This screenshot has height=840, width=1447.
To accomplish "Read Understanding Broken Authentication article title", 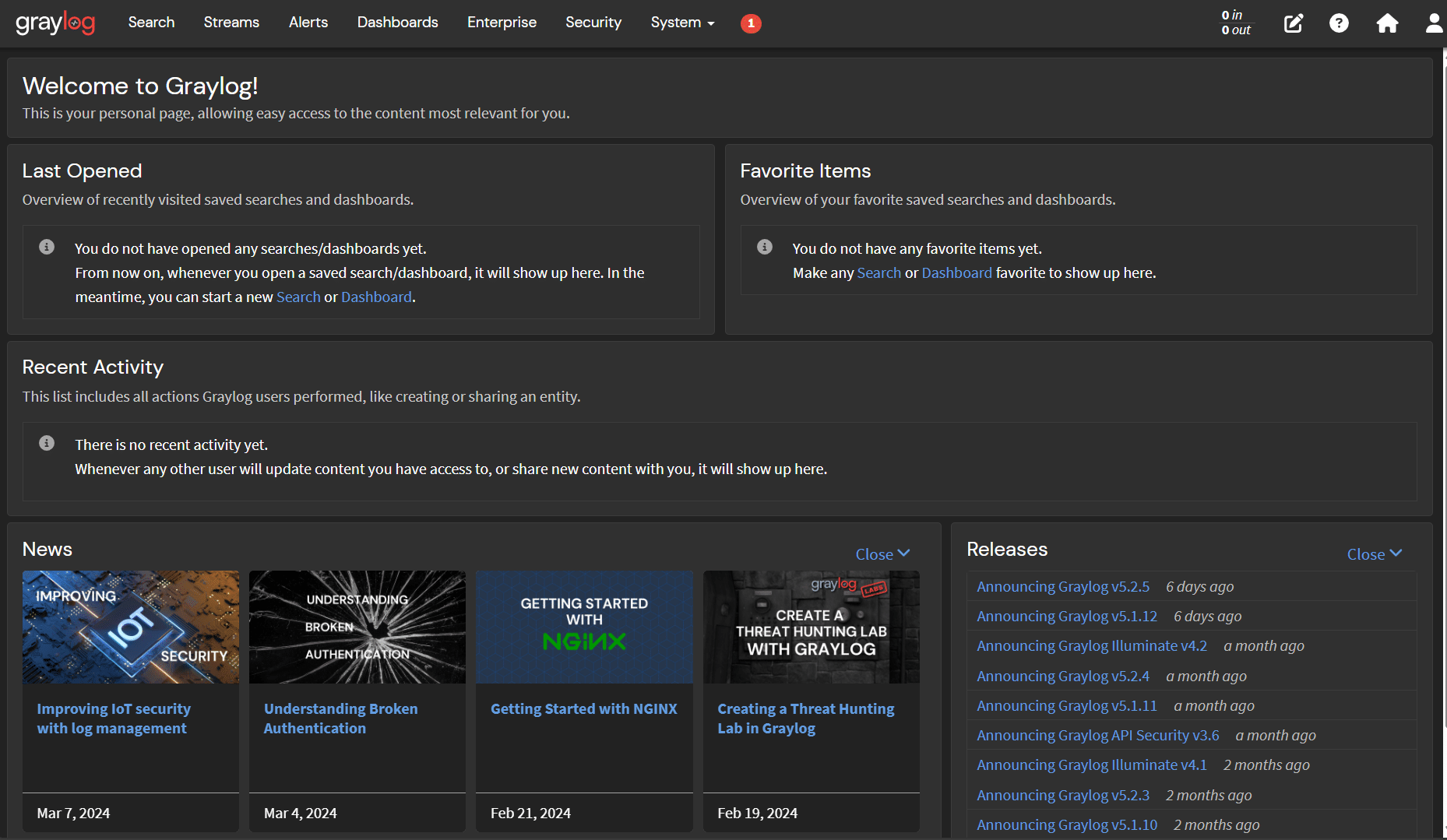I will tap(340, 719).
